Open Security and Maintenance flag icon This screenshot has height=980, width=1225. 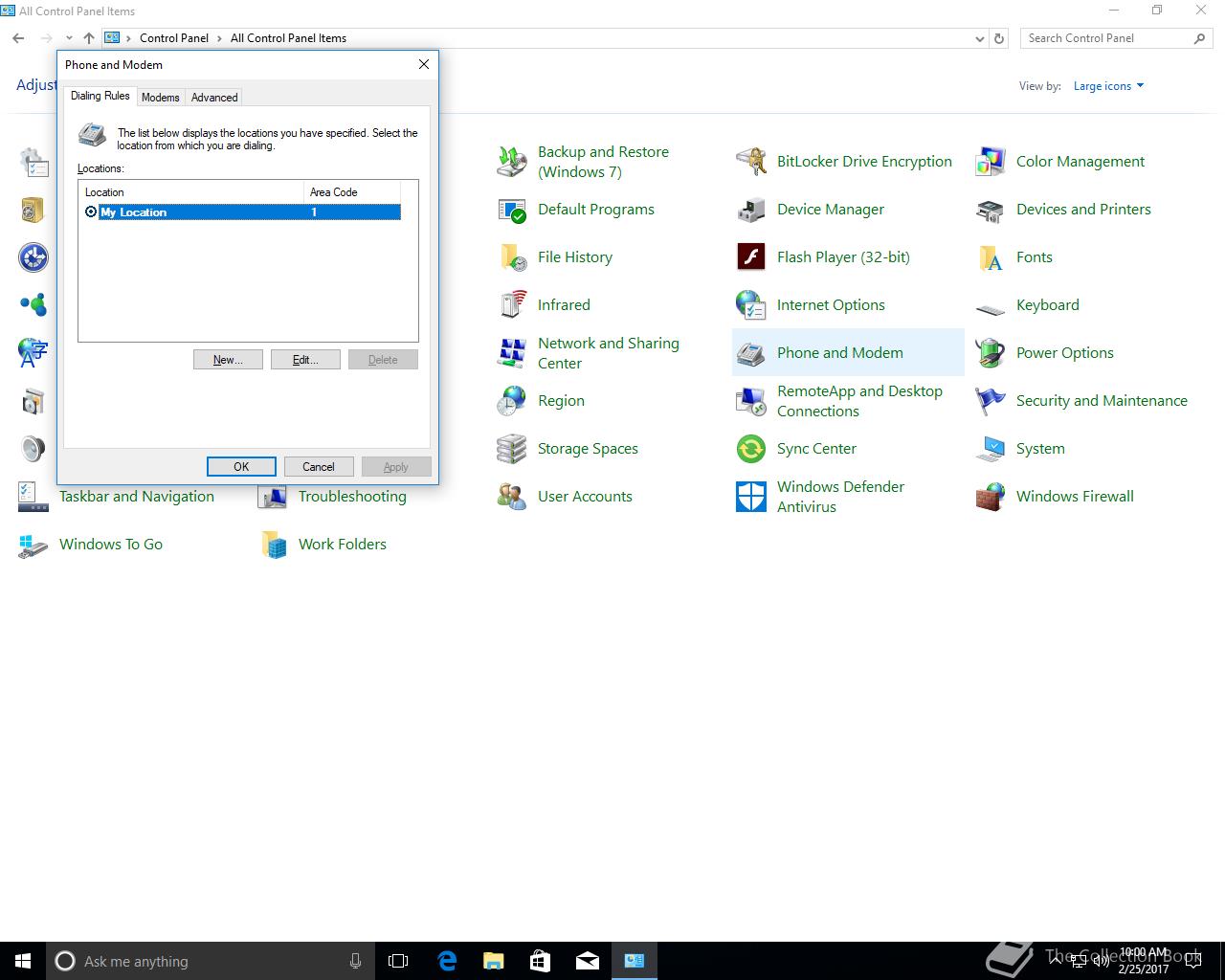click(x=991, y=401)
